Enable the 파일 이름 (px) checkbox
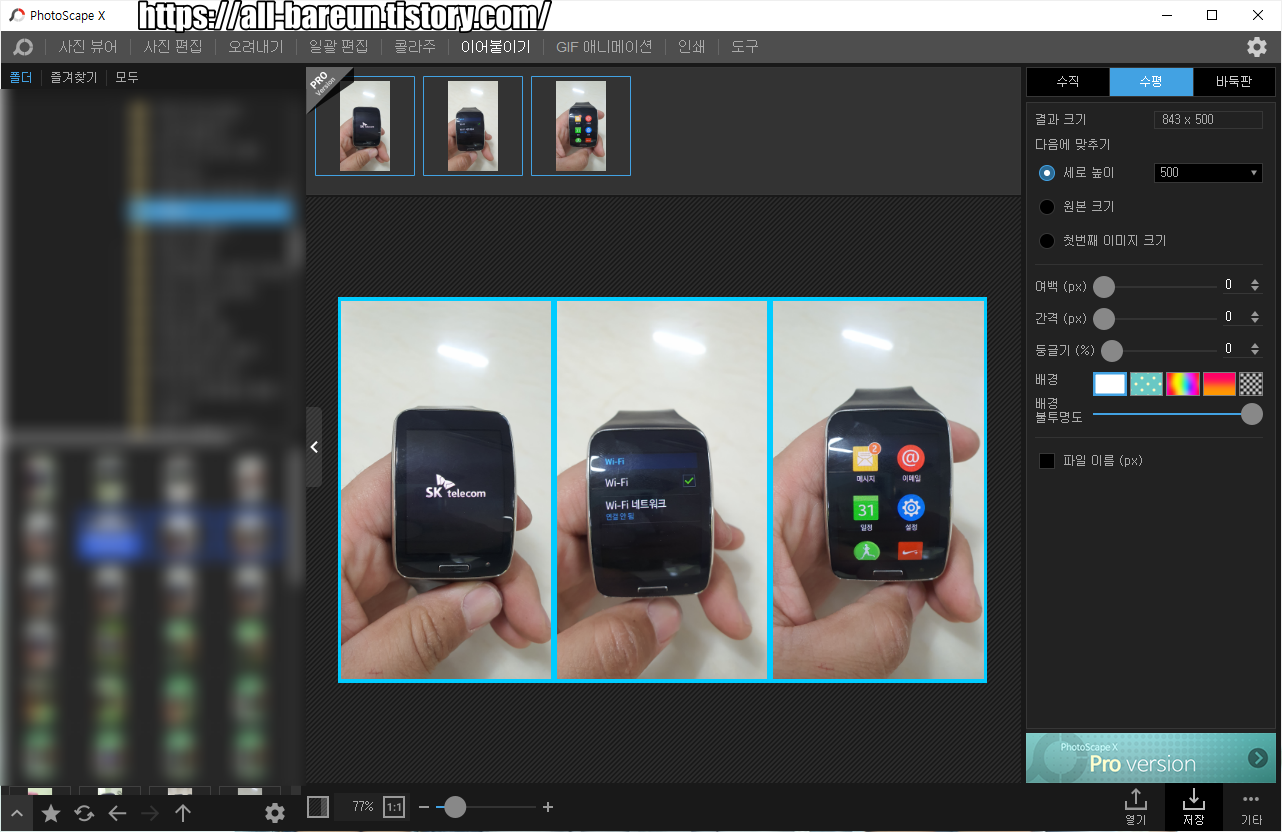Screen dimensions: 1282x832 (x=1047, y=461)
